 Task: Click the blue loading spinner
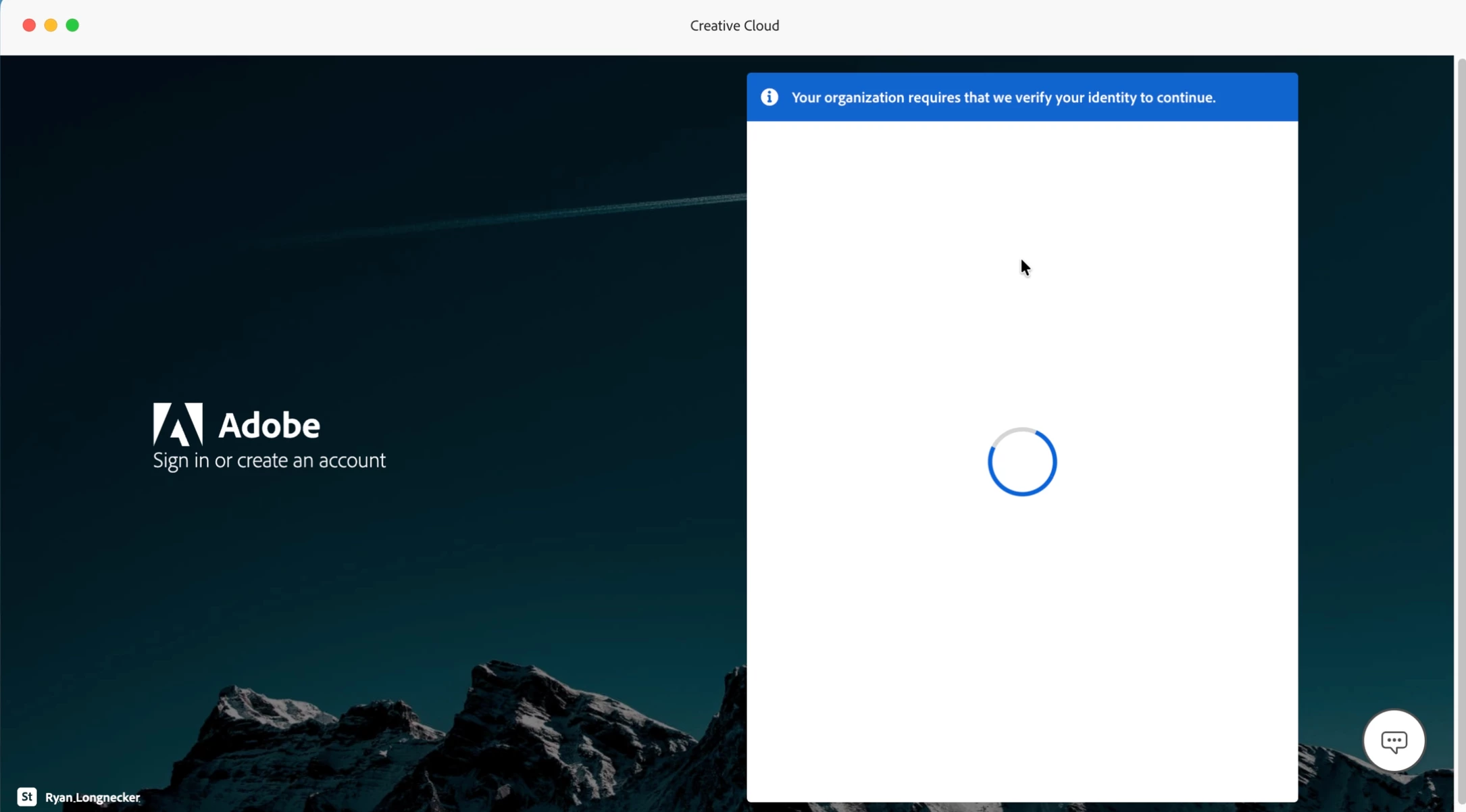click(1021, 462)
